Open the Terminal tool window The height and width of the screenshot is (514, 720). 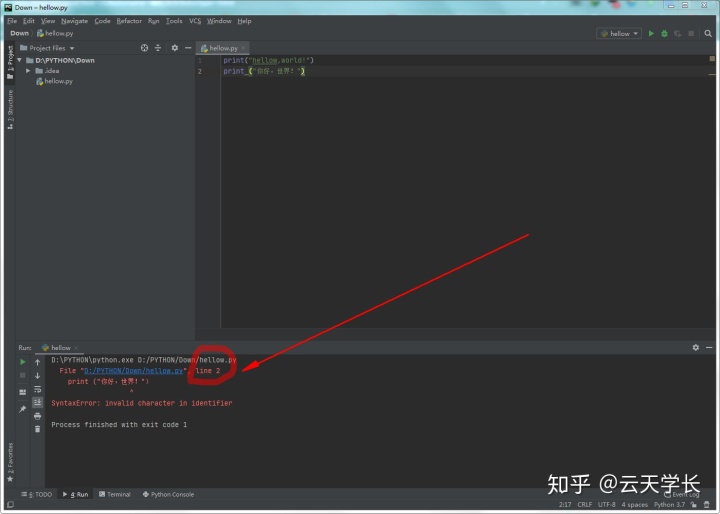[115, 494]
